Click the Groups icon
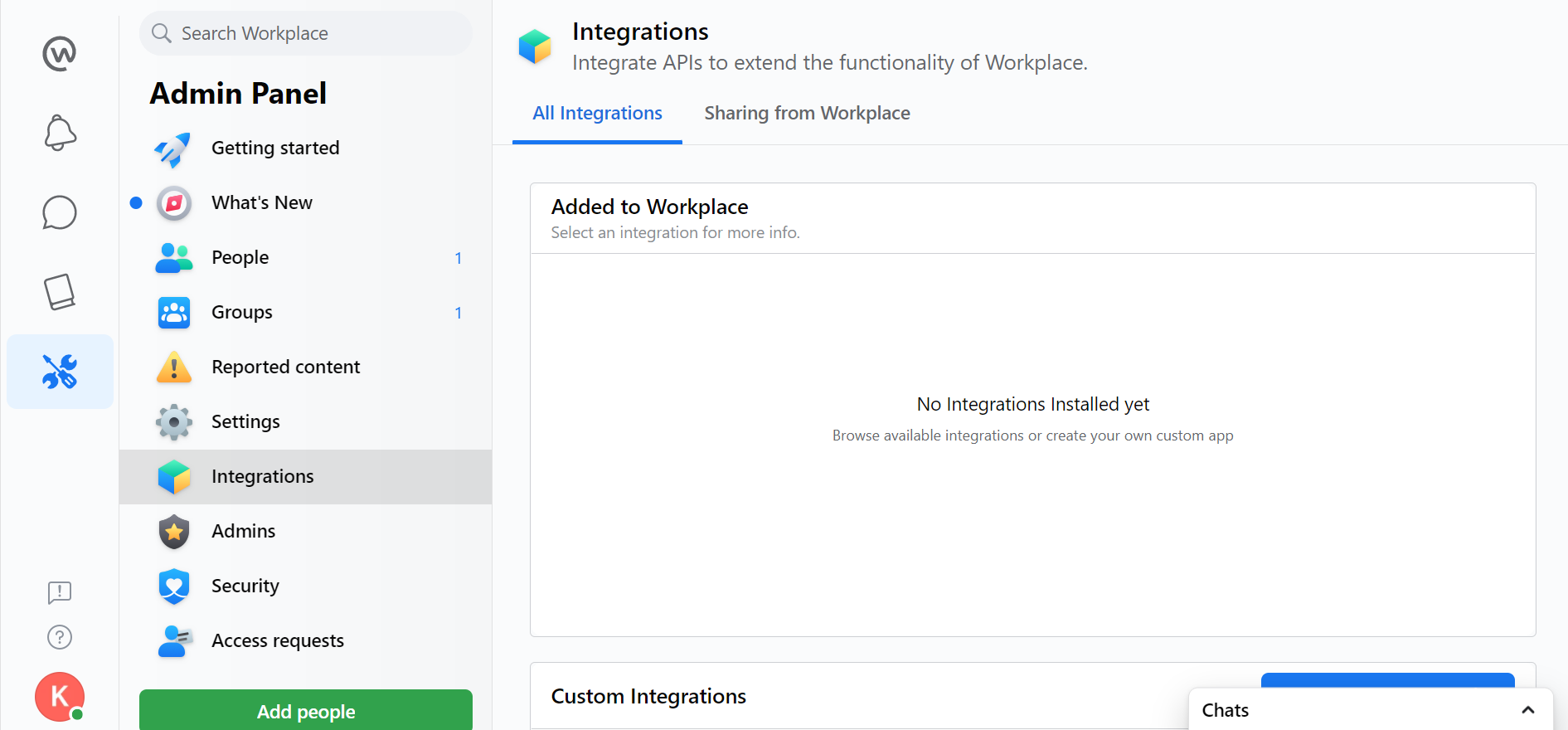 click(x=174, y=313)
